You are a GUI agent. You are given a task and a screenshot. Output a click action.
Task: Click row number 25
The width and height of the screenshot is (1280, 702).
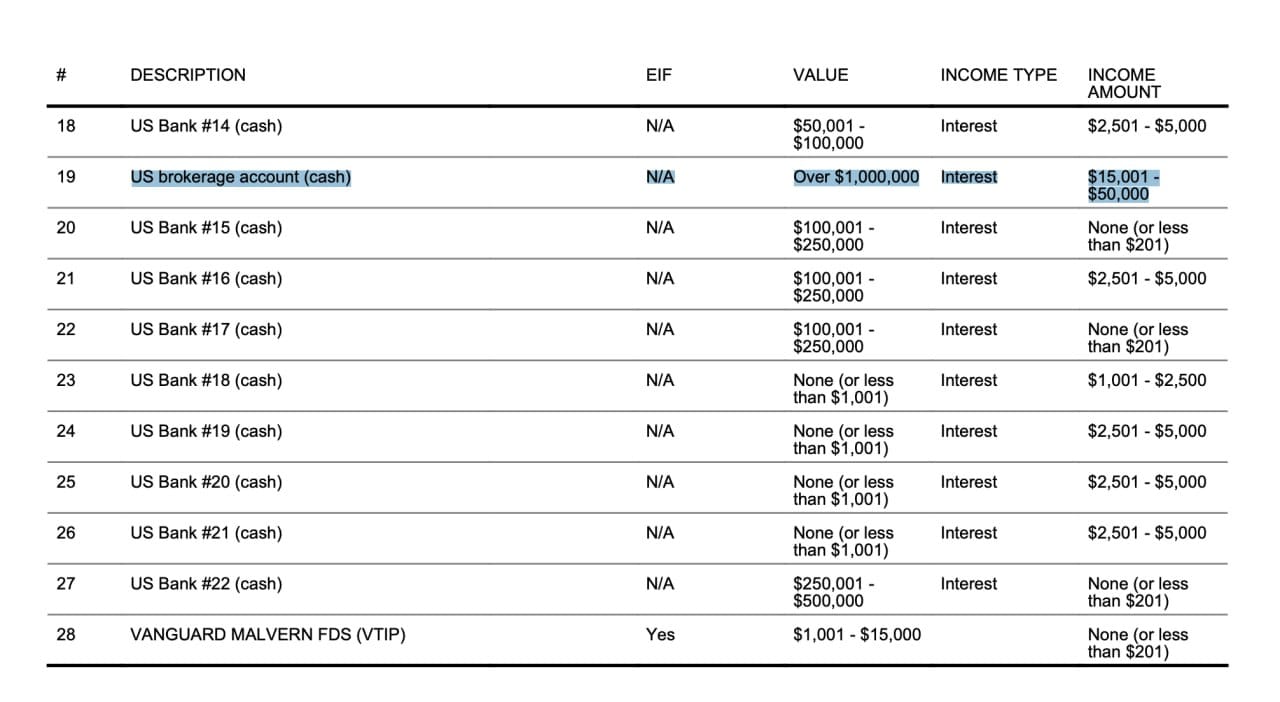(x=66, y=482)
